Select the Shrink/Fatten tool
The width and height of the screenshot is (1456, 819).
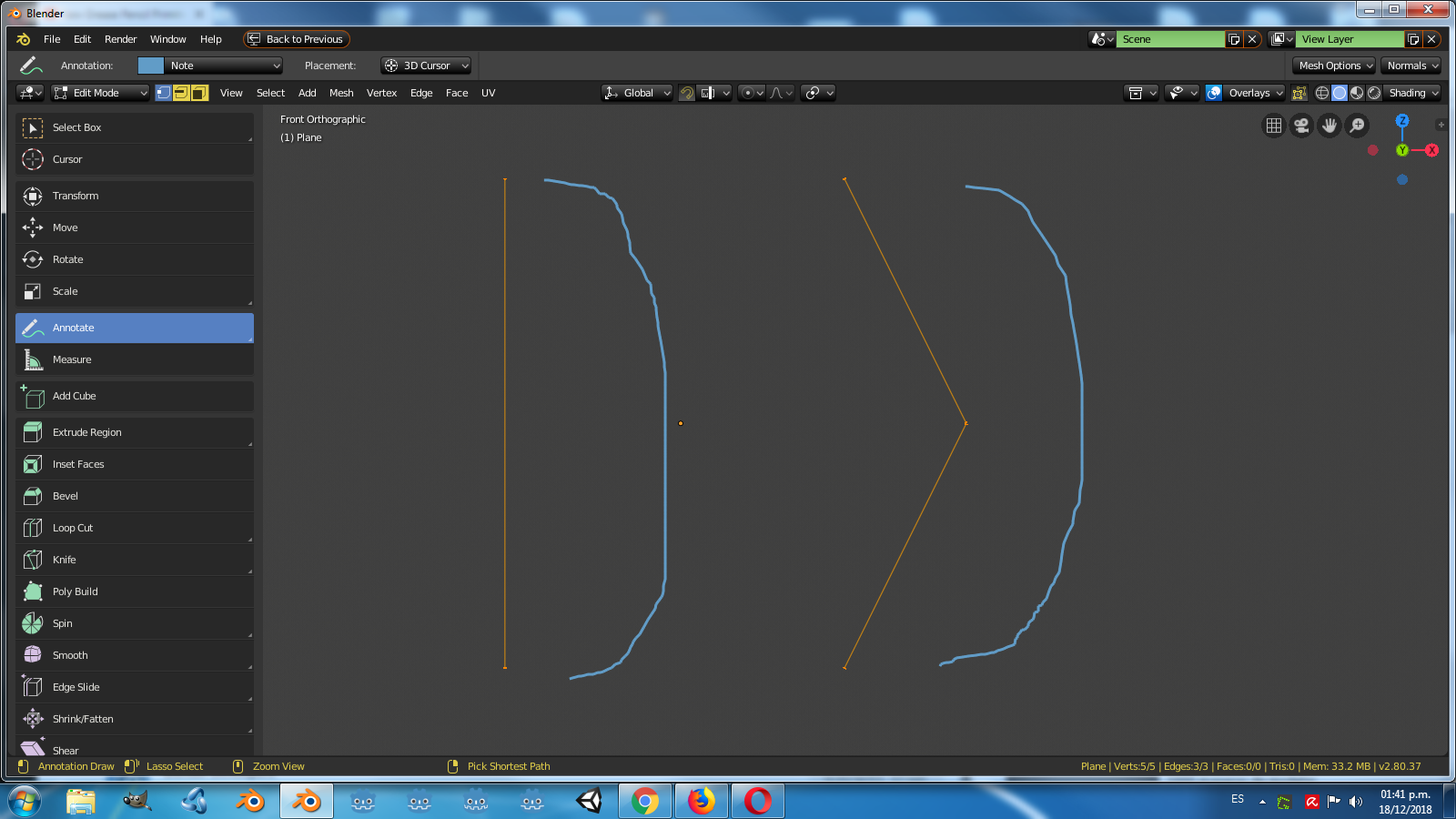tap(135, 719)
